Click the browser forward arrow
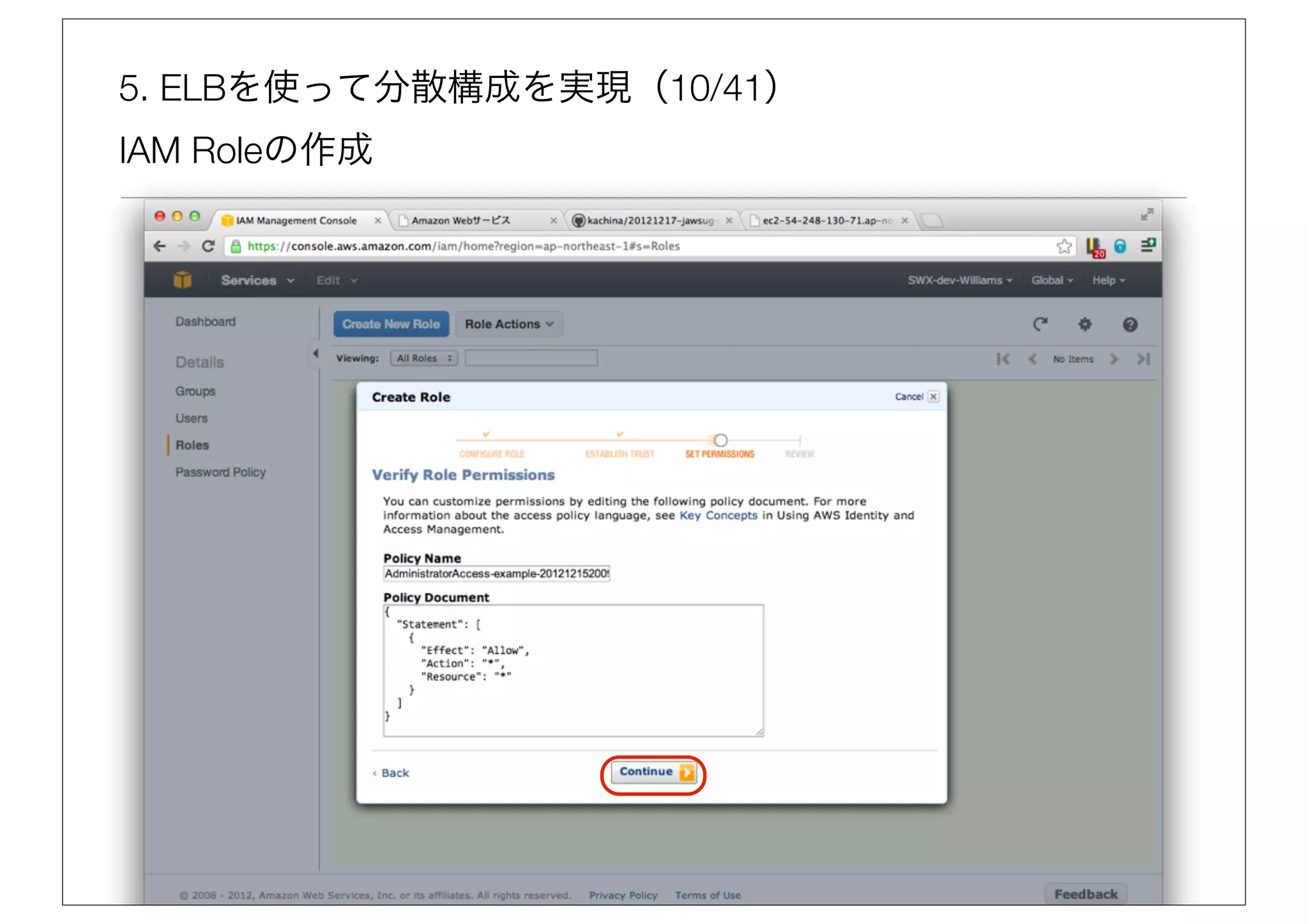Viewport: 1308px width, 924px height. [x=184, y=246]
